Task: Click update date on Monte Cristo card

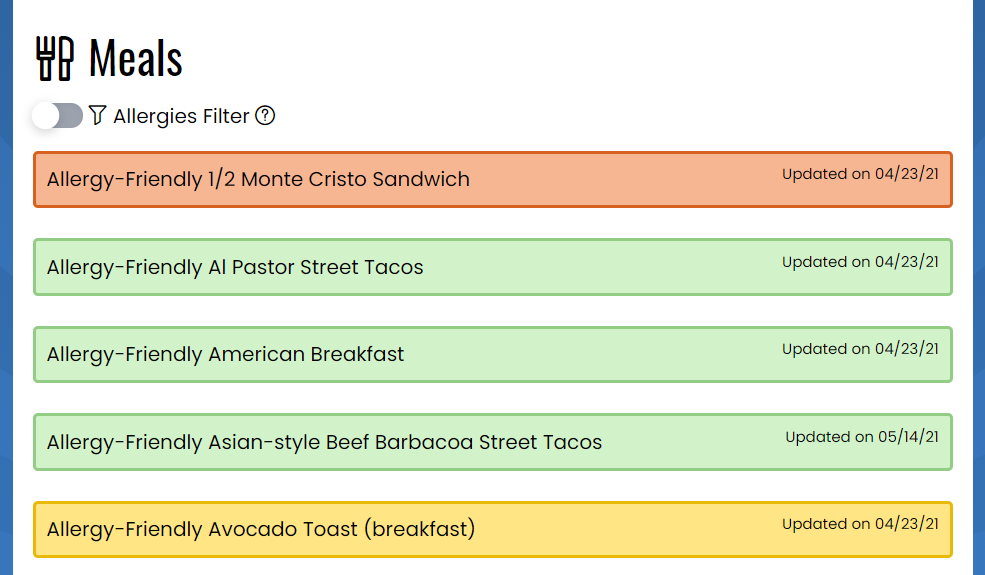Action: click(860, 174)
